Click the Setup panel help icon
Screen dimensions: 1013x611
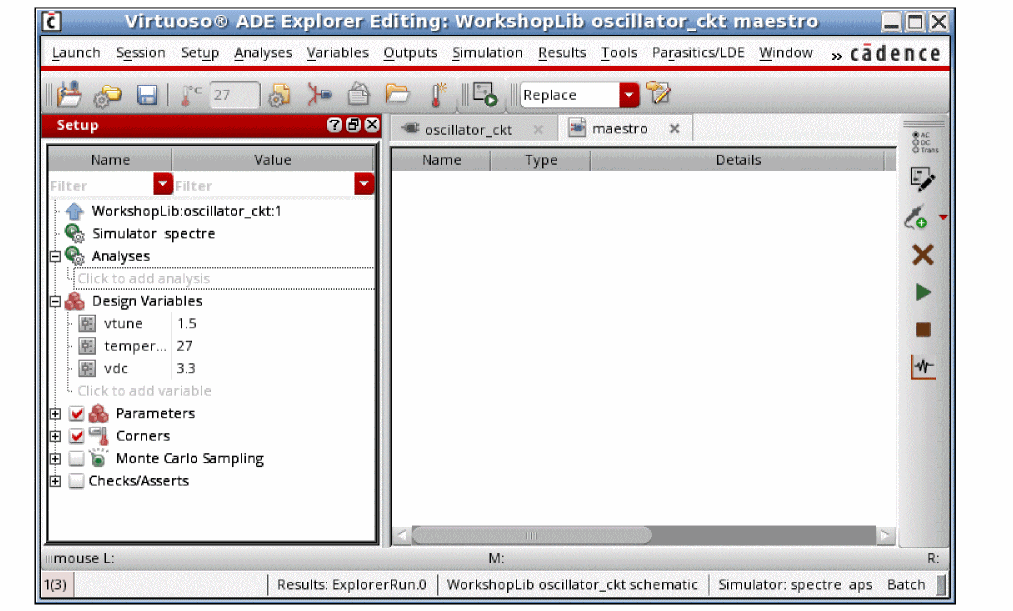334,125
